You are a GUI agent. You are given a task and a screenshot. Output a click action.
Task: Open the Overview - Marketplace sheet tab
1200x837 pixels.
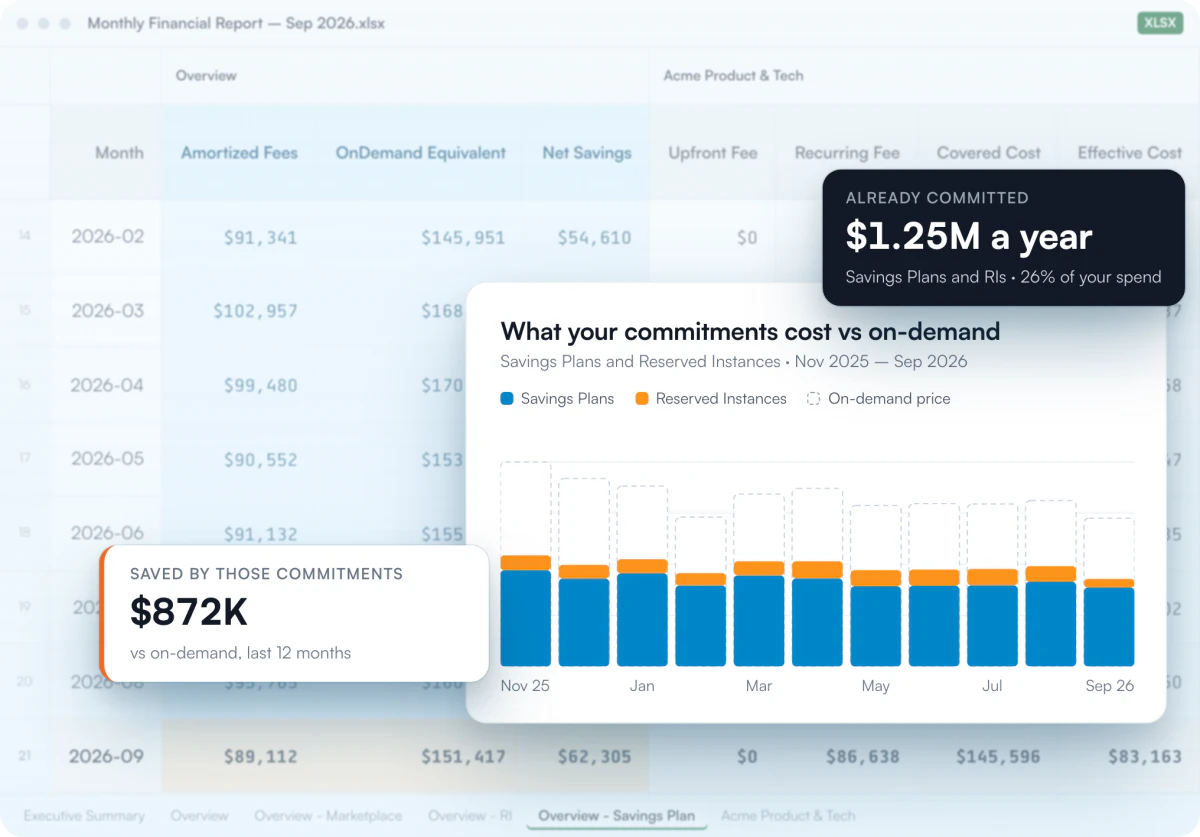click(328, 816)
